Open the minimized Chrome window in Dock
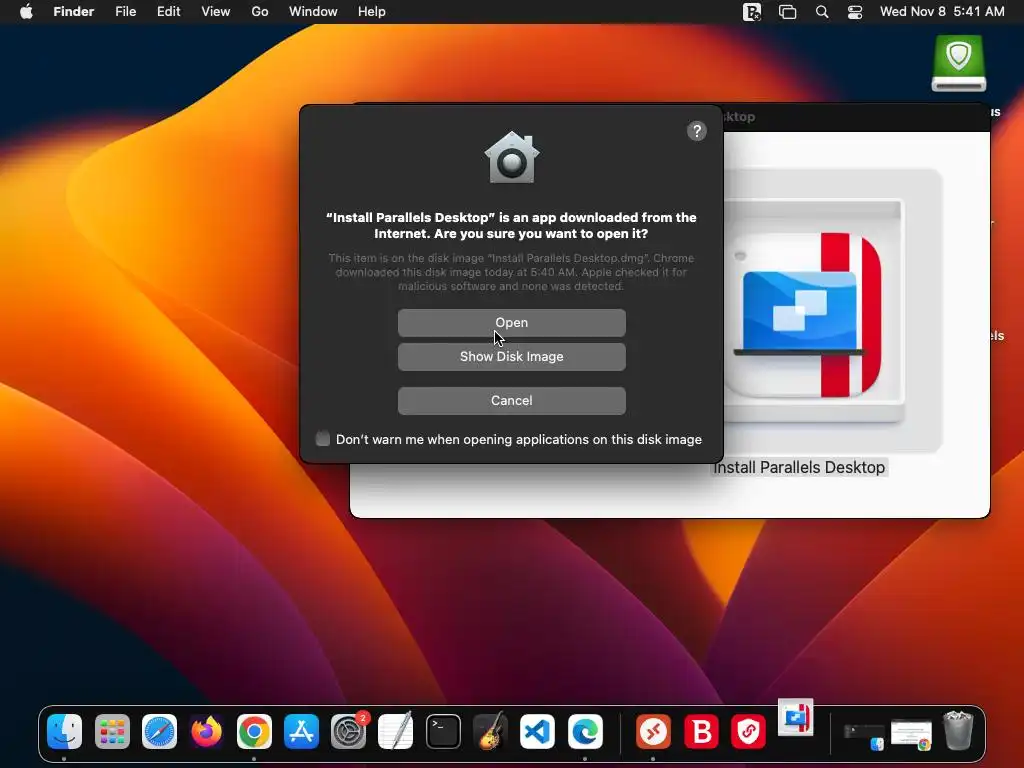 (912, 735)
